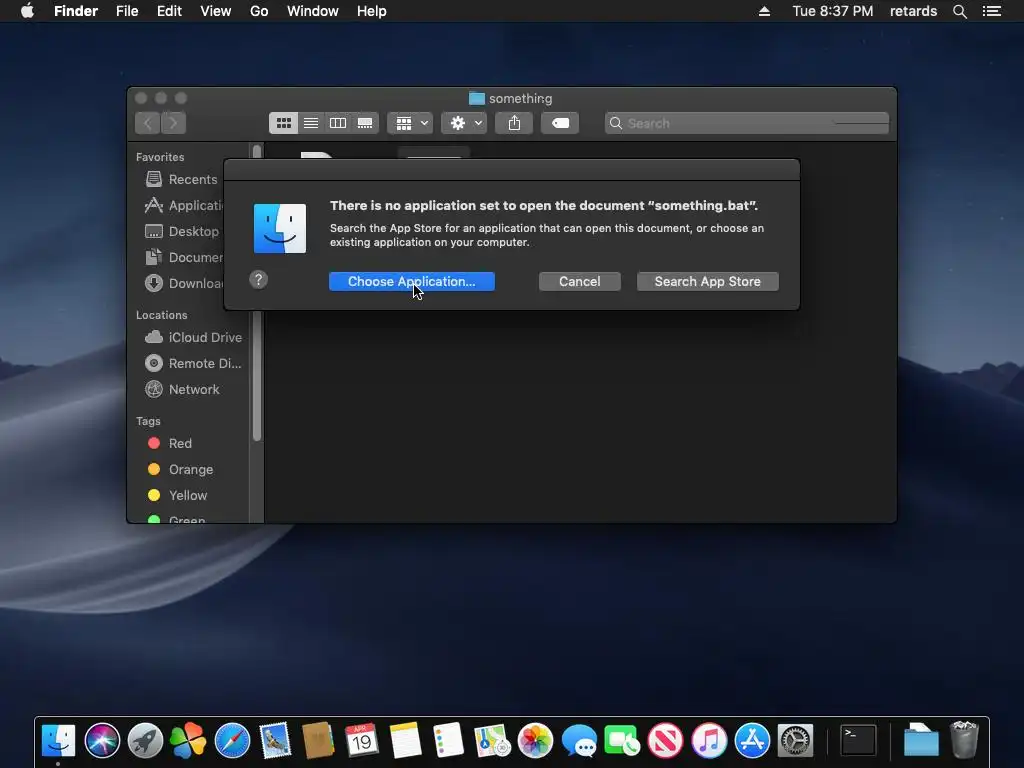Screen dimensions: 1024x768
Task: Click the date and time in menu bar
Action: (x=833, y=11)
